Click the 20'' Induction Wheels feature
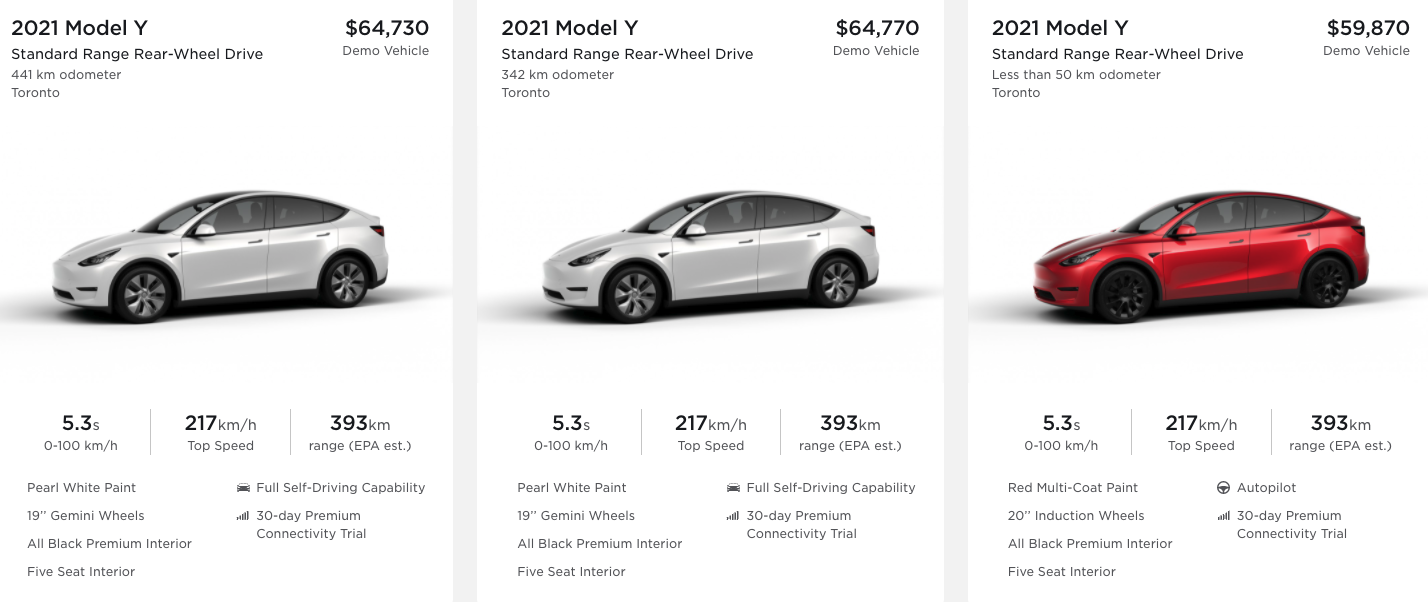 click(1076, 516)
